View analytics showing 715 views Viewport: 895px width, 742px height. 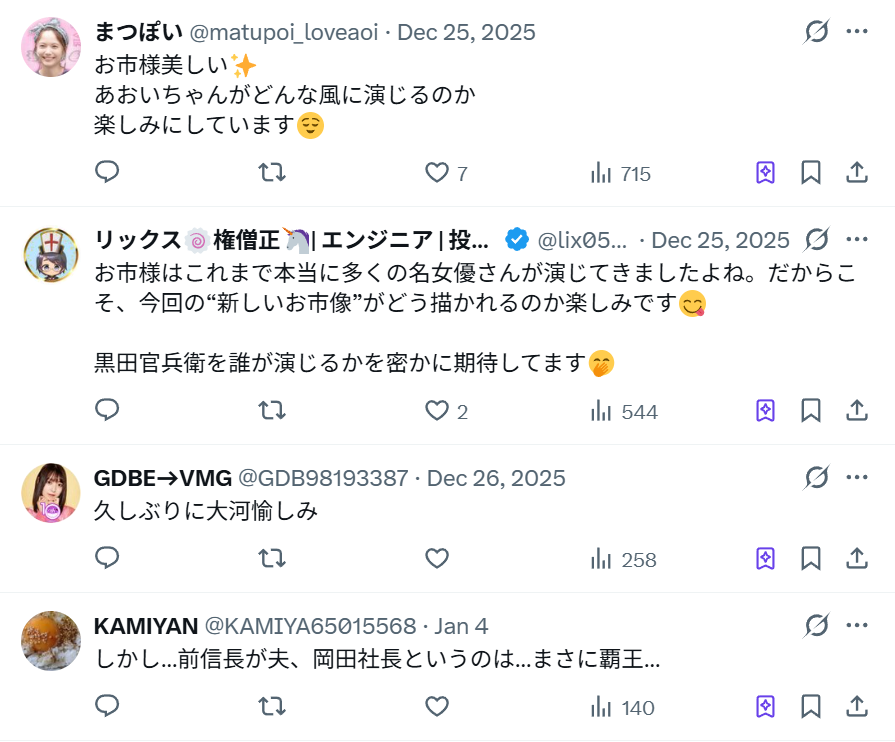621,174
